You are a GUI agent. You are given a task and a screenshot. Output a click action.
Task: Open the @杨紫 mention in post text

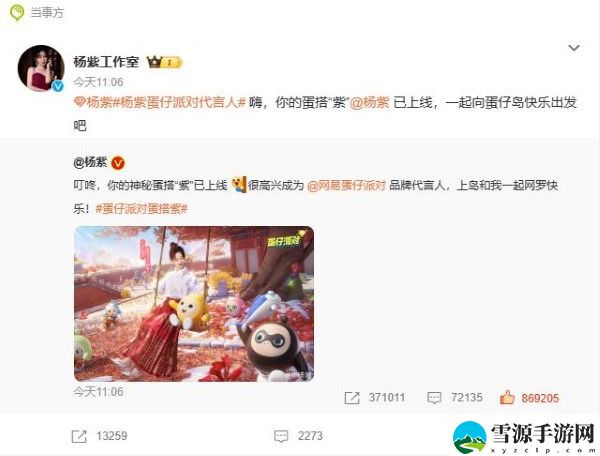[370, 103]
